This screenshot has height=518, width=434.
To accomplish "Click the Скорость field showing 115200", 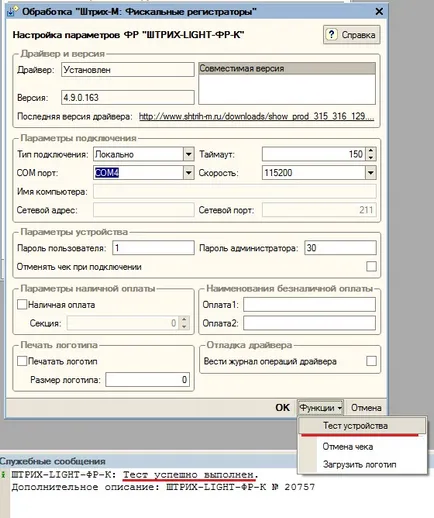I will [314, 173].
